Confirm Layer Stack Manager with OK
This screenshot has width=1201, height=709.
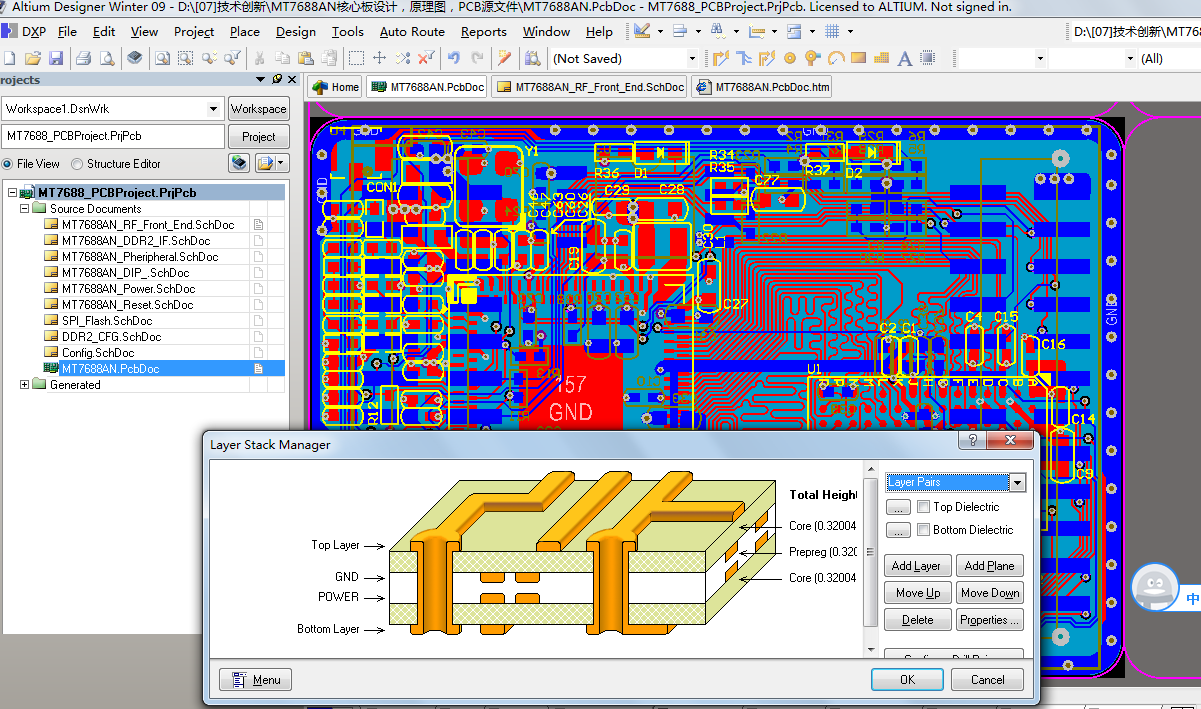pyautogui.click(x=907, y=680)
